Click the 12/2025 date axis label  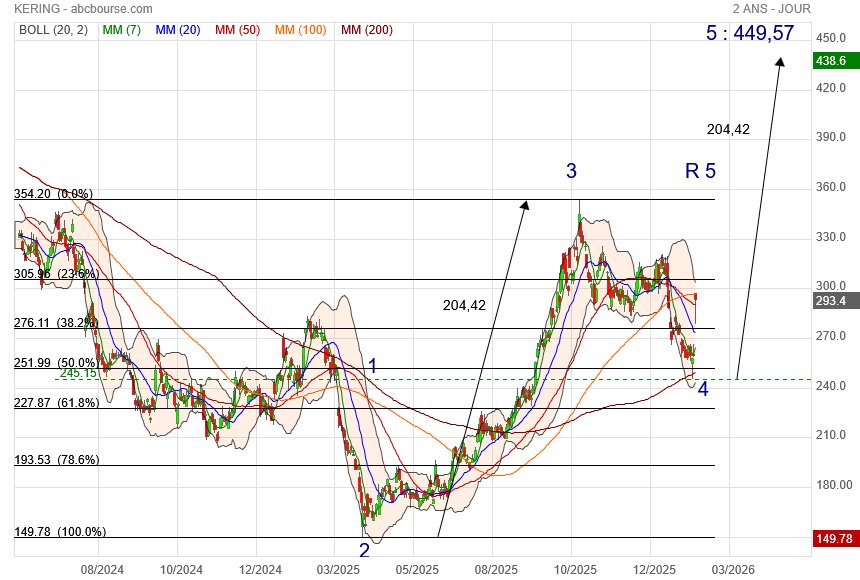(x=654, y=570)
